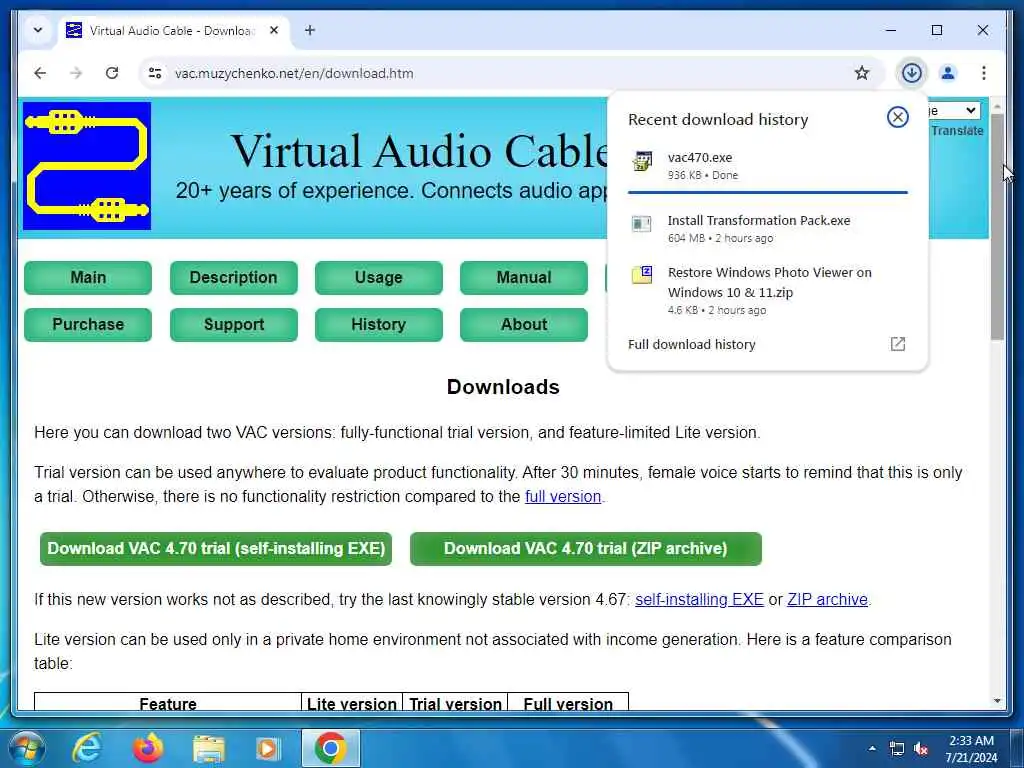Open the Chrome three-dot menu
The image size is (1024, 768).
click(984, 73)
